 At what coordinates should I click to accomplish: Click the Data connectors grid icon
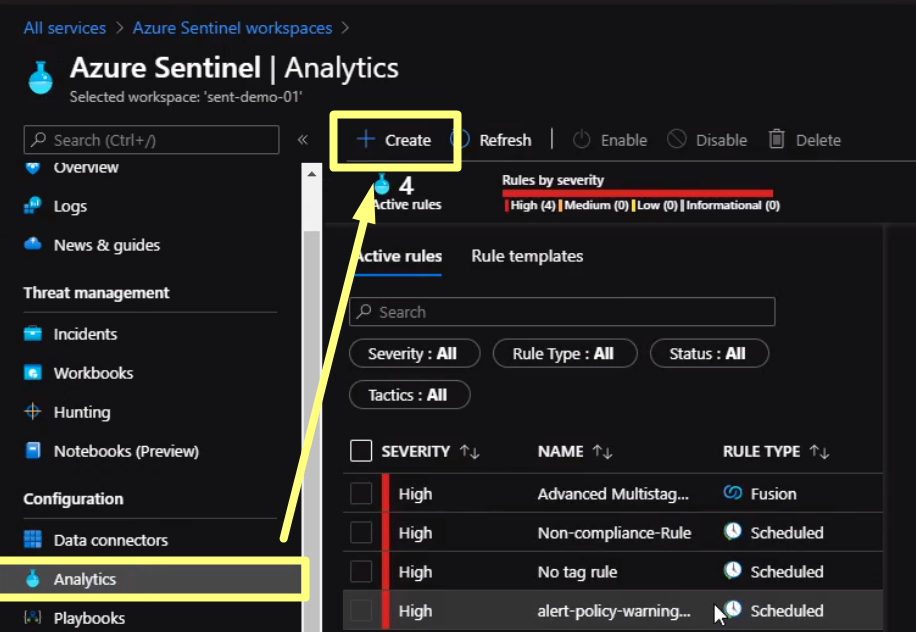click(33, 540)
